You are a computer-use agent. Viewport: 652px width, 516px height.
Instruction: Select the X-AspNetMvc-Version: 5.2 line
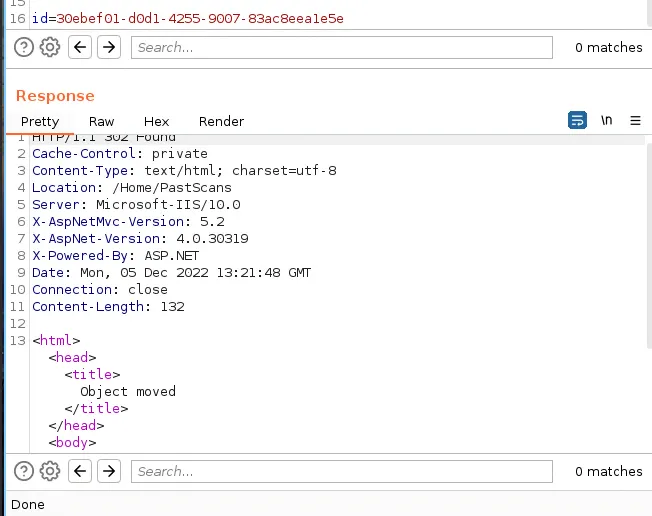(x=128, y=222)
